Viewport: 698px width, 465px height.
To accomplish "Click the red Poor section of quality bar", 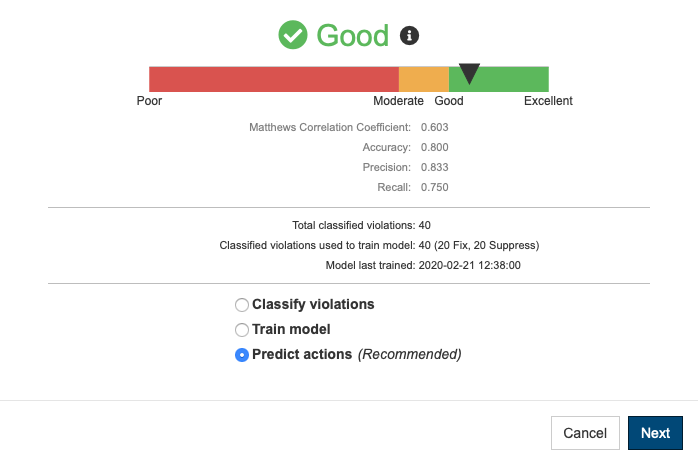I will [274, 79].
